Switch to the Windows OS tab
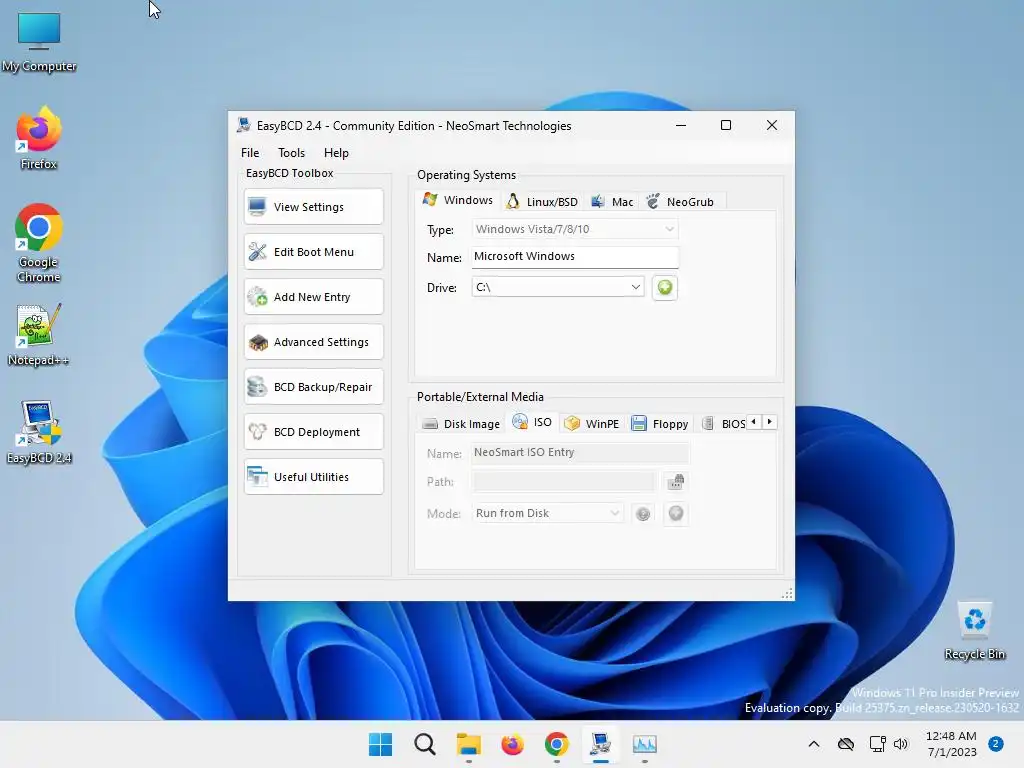The height and width of the screenshot is (768, 1024). coord(458,200)
